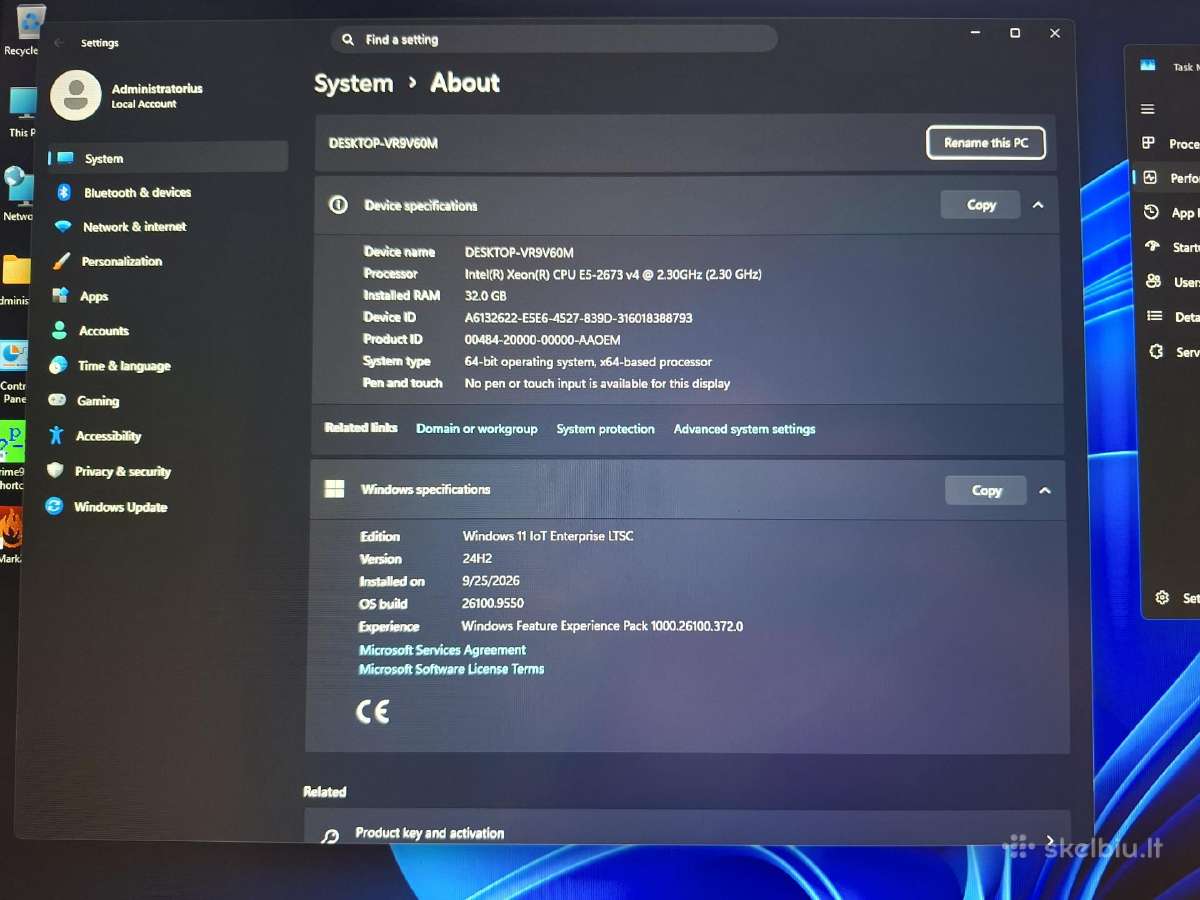Click the Administratorius account avatar
The width and height of the screenshot is (1200, 900).
click(x=76, y=95)
